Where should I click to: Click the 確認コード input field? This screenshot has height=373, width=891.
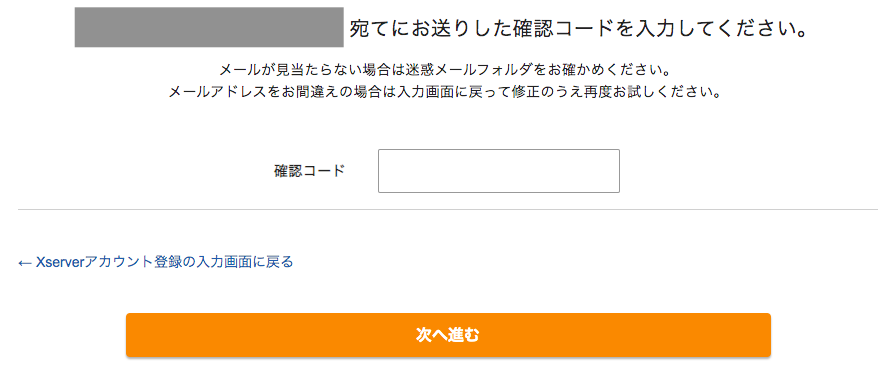(498, 171)
